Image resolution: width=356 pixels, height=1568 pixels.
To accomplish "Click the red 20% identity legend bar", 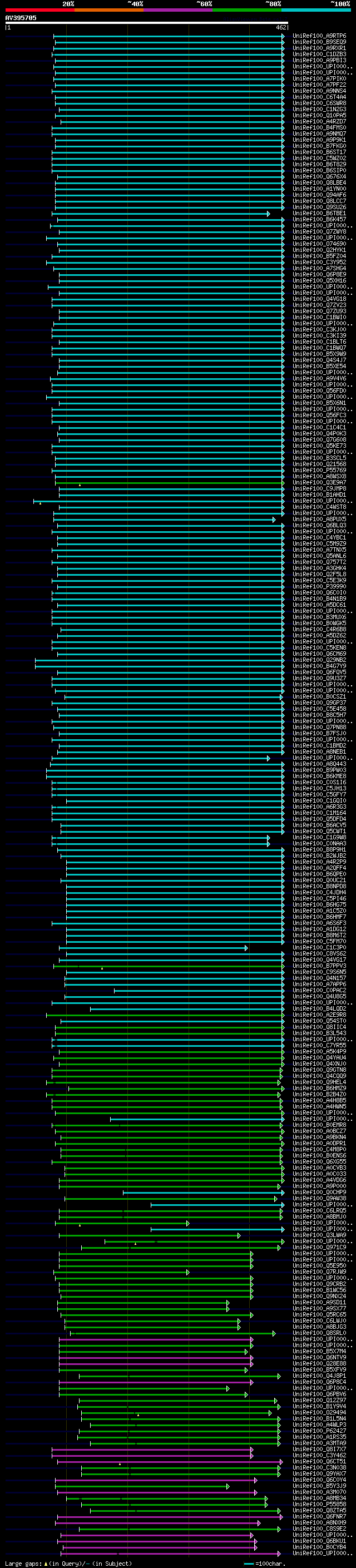I will pos(40,10).
